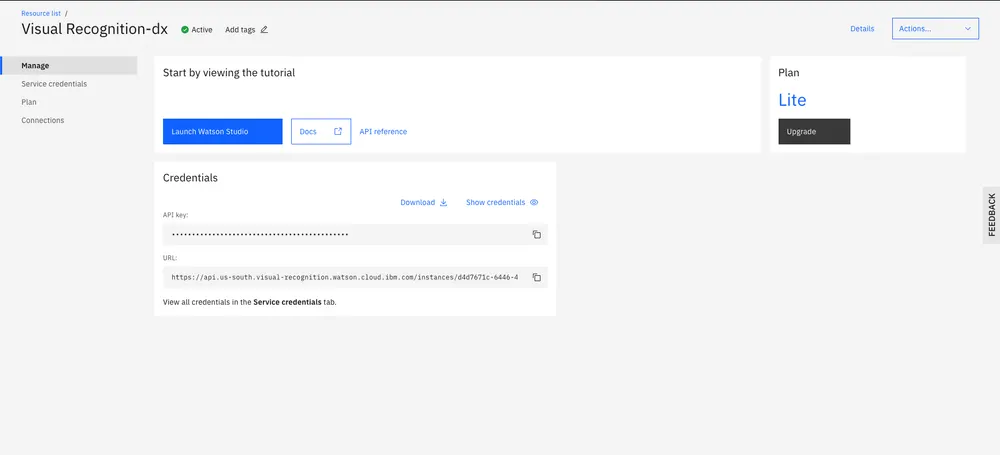Click 'Start by viewing the tutorial' heading
Image resolution: width=1000 pixels, height=455 pixels.
coord(229,73)
